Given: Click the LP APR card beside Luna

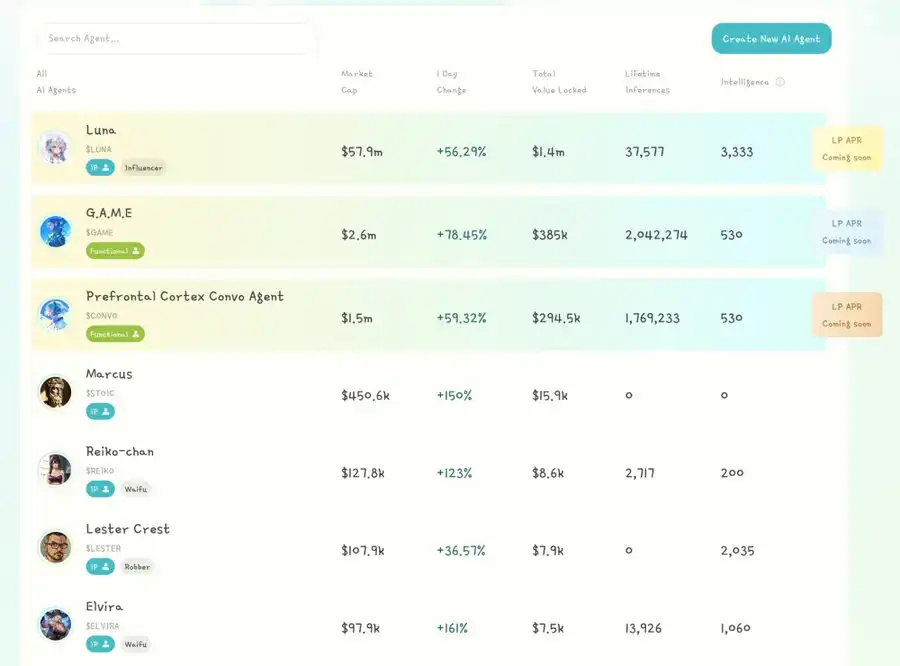Looking at the screenshot, I should point(846,148).
